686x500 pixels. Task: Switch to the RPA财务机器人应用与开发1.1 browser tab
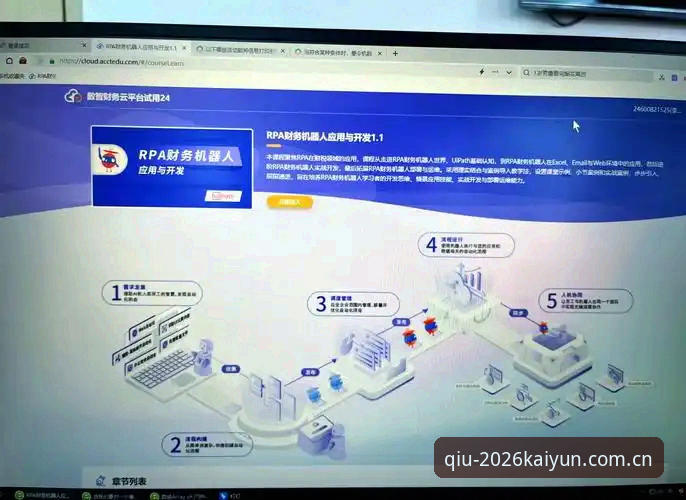point(141,47)
